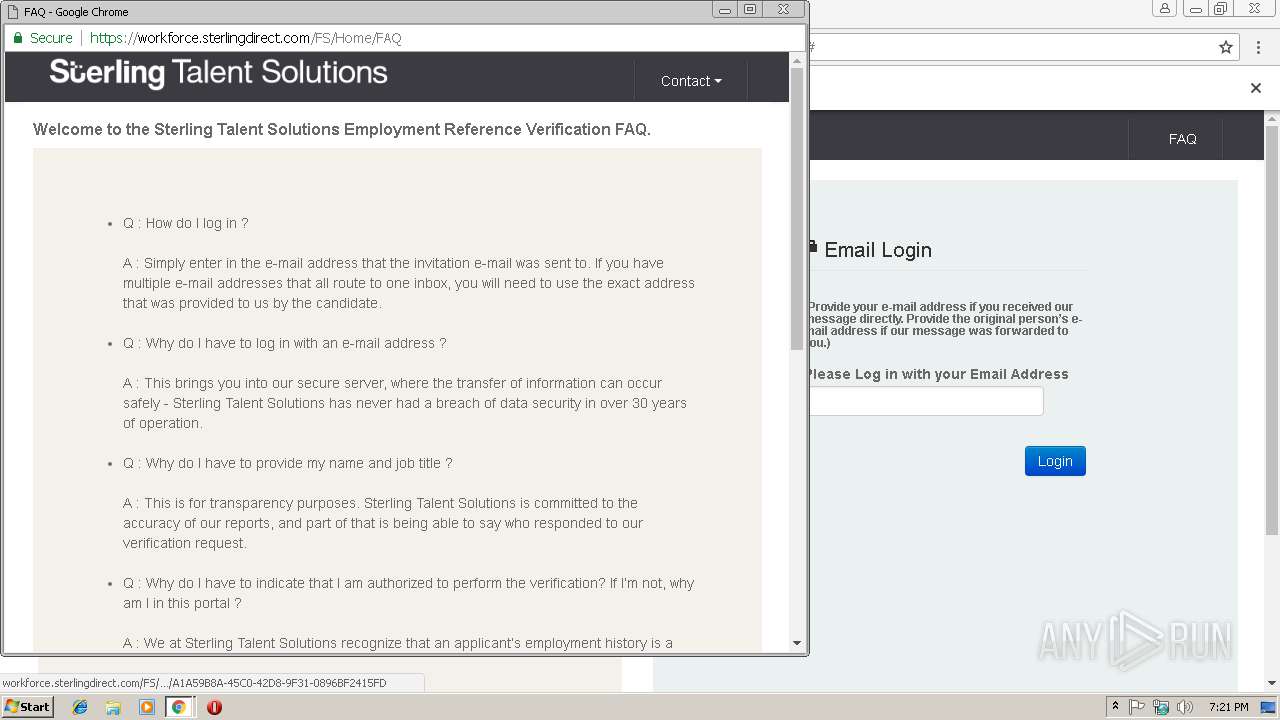Click question about providing name and job title
1280x720 pixels.
[288, 463]
